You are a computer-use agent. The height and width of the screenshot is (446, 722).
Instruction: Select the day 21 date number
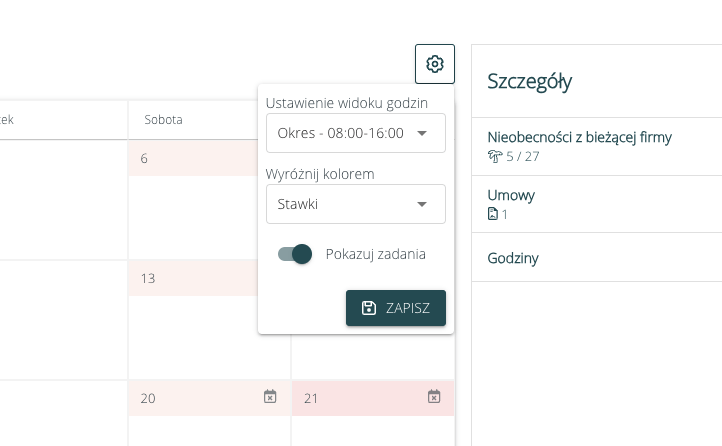tap(311, 398)
